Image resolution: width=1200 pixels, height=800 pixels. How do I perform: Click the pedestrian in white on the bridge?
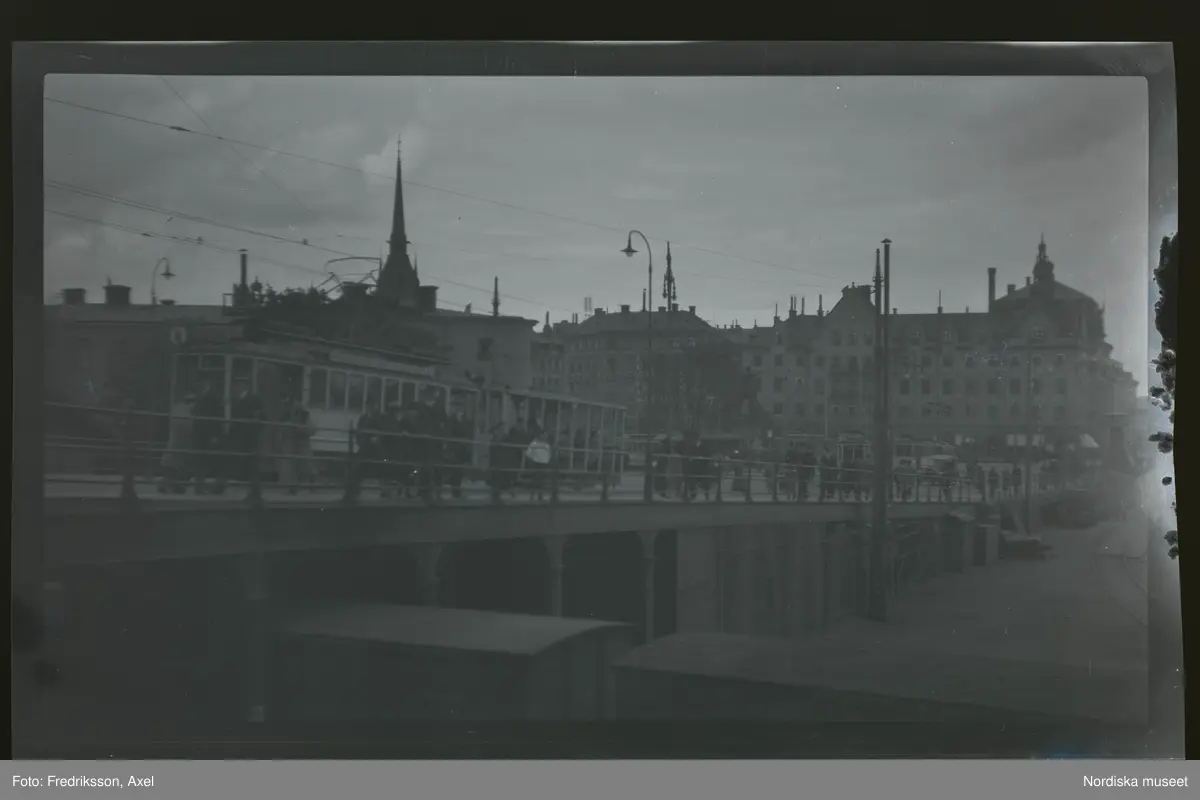pyautogui.click(x=539, y=455)
